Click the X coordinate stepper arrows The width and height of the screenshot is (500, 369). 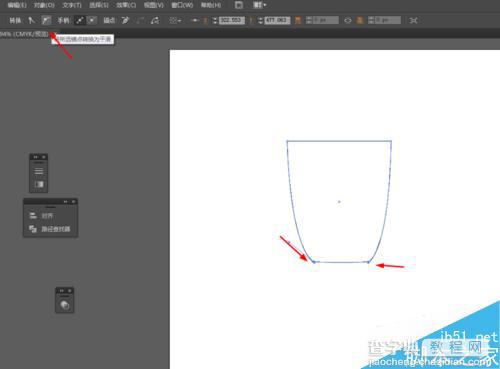pos(215,21)
